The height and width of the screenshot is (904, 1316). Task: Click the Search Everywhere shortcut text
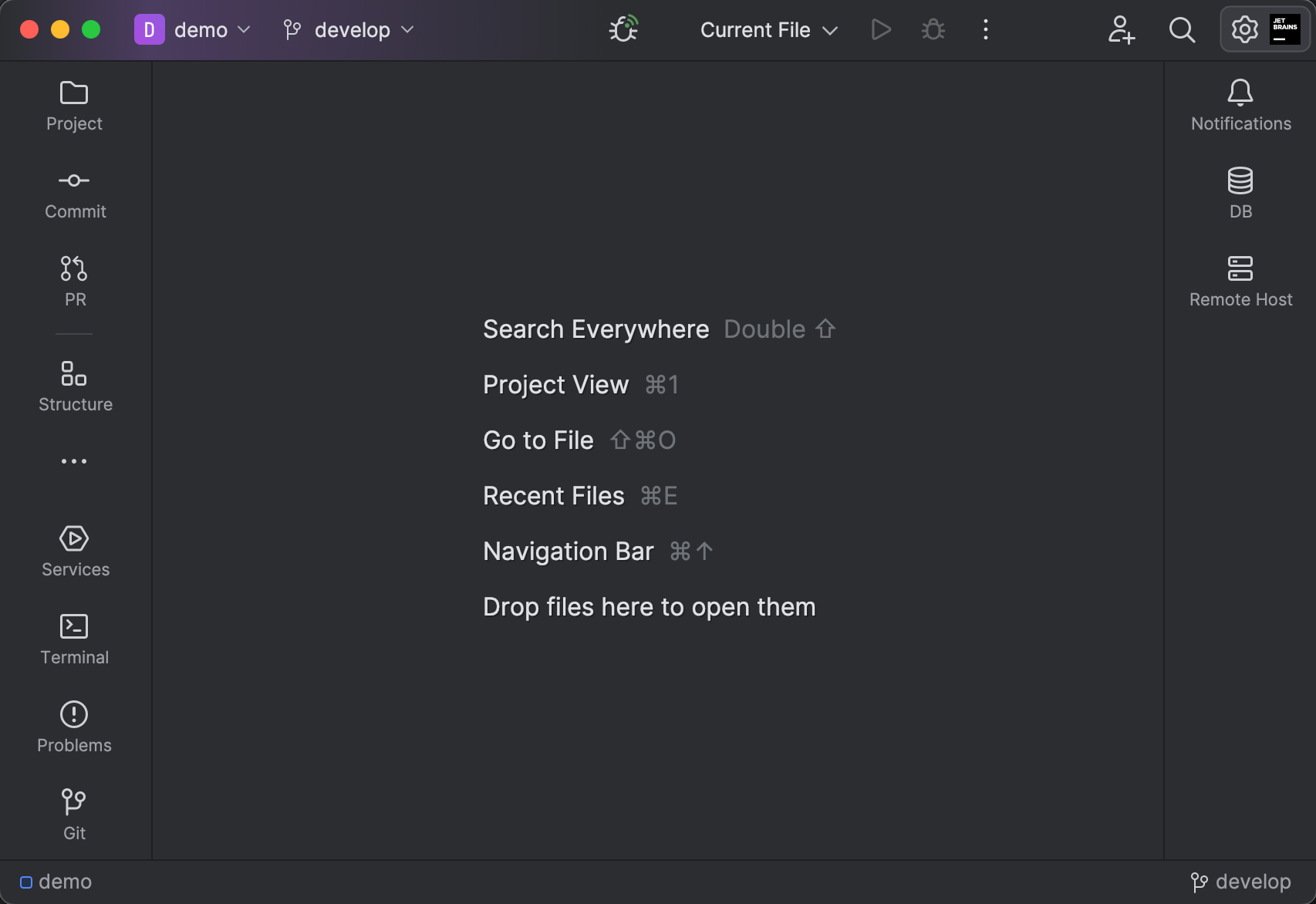[x=779, y=329]
